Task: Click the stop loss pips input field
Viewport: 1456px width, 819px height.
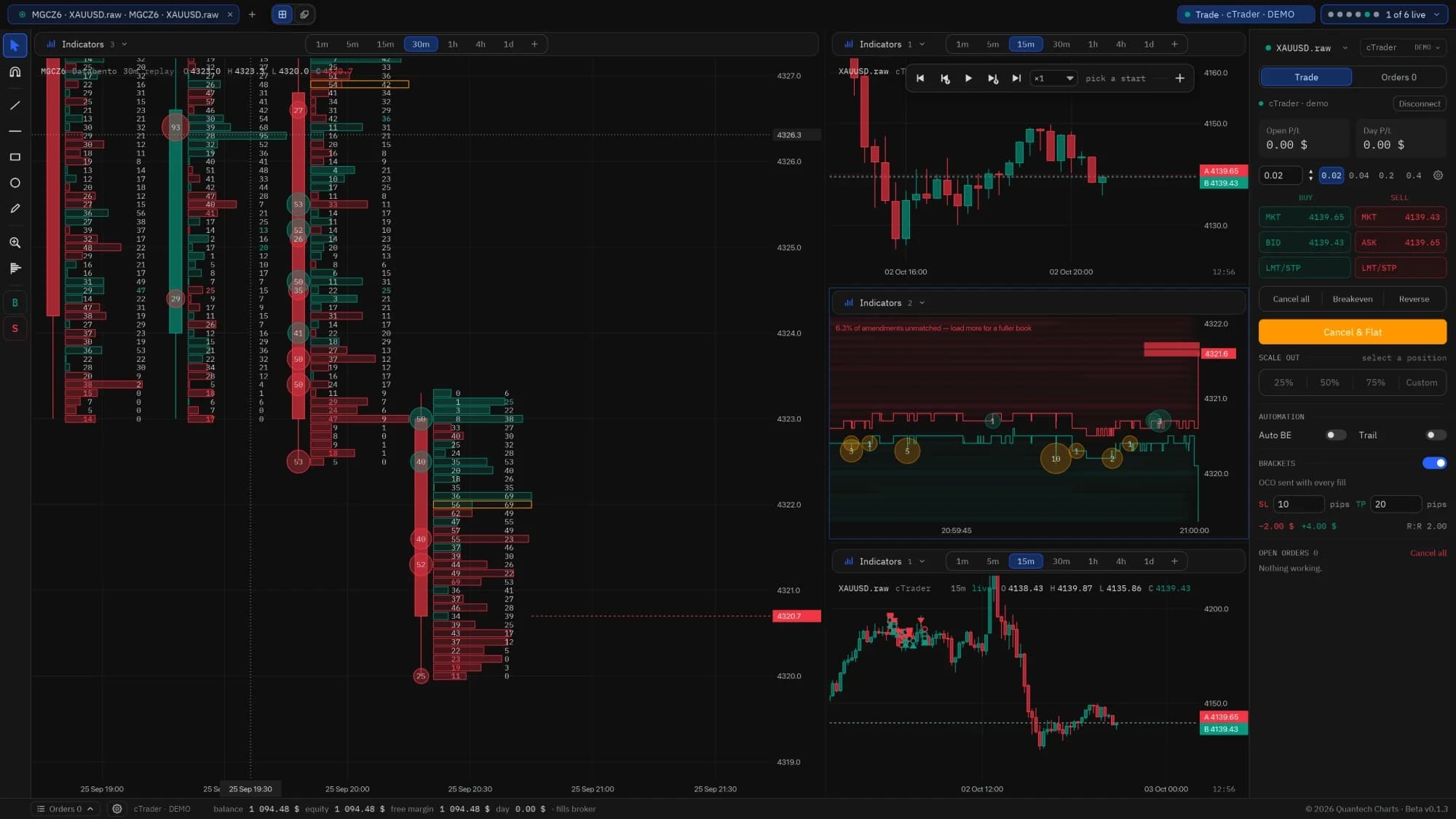Action: [x=1298, y=504]
